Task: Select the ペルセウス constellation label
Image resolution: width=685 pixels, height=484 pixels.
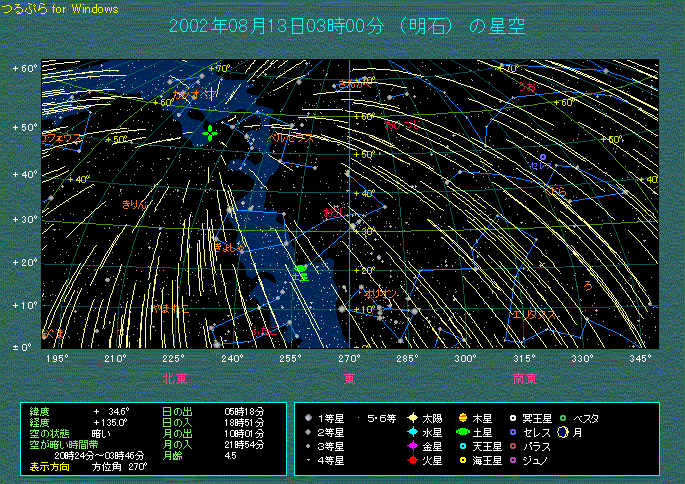Action: coord(289,136)
